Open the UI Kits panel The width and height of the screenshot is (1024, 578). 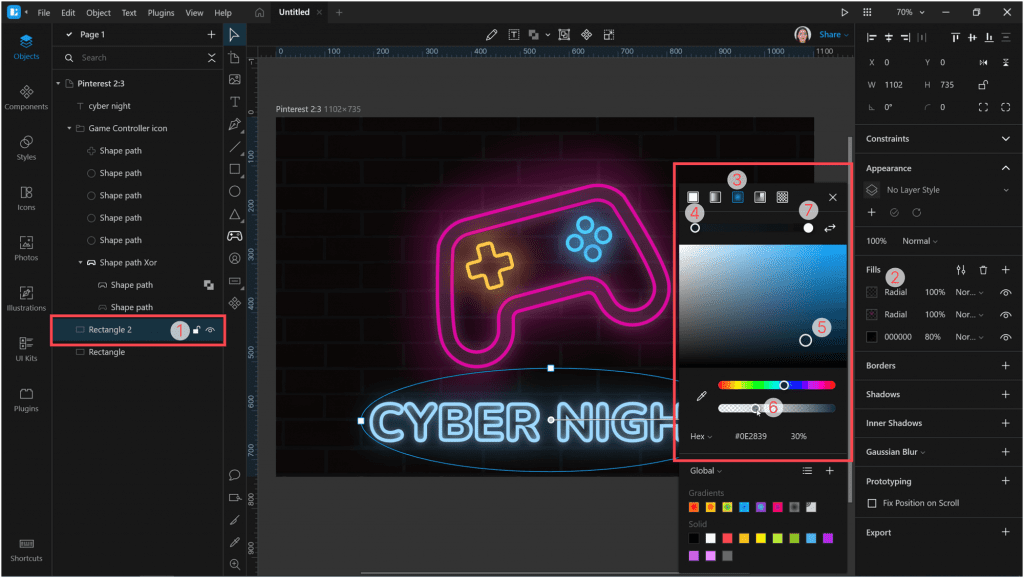pyautogui.click(x=26, y=349)
